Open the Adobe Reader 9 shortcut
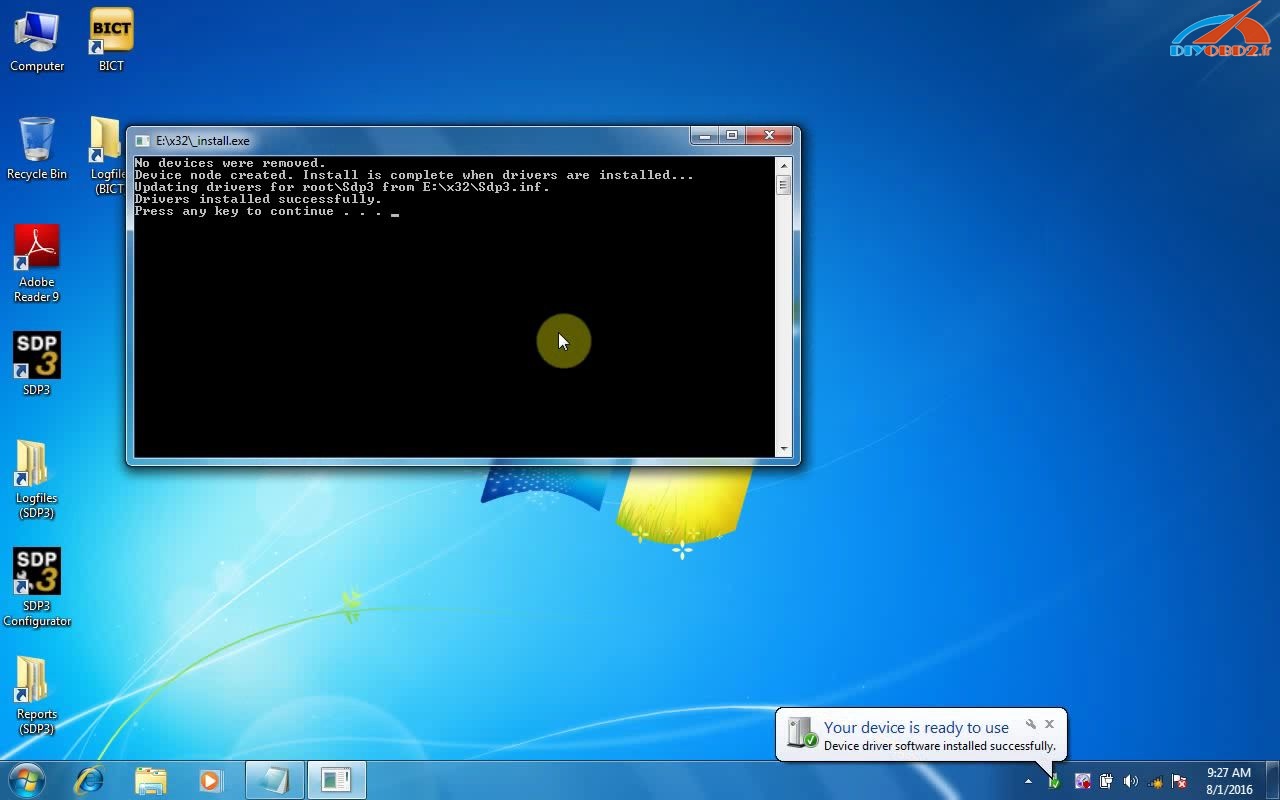1280x800 pixels. pyautogui.click(x=37, y=249)
